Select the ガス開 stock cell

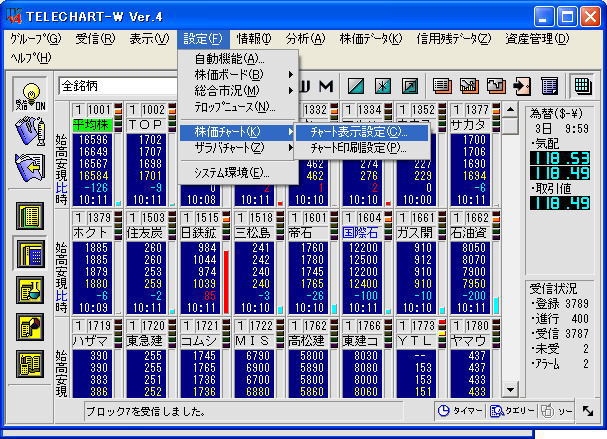tap(416, 233)
